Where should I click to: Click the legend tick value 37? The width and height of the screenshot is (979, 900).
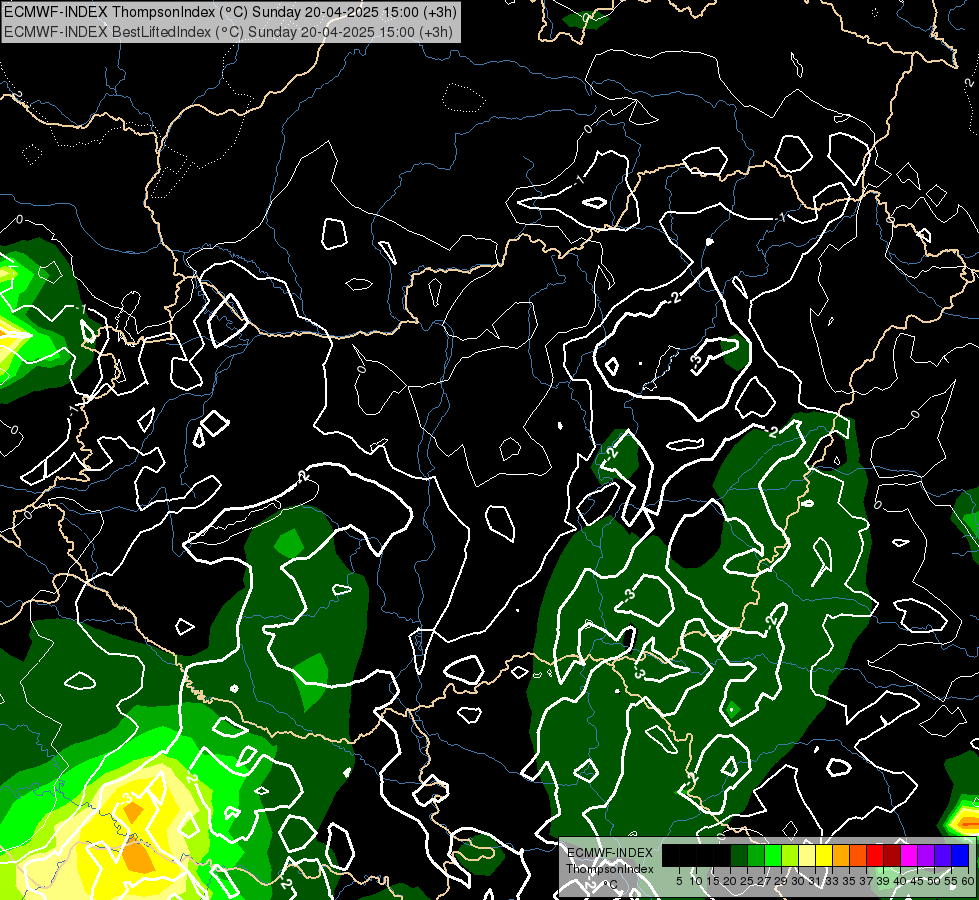coord(866,881)
